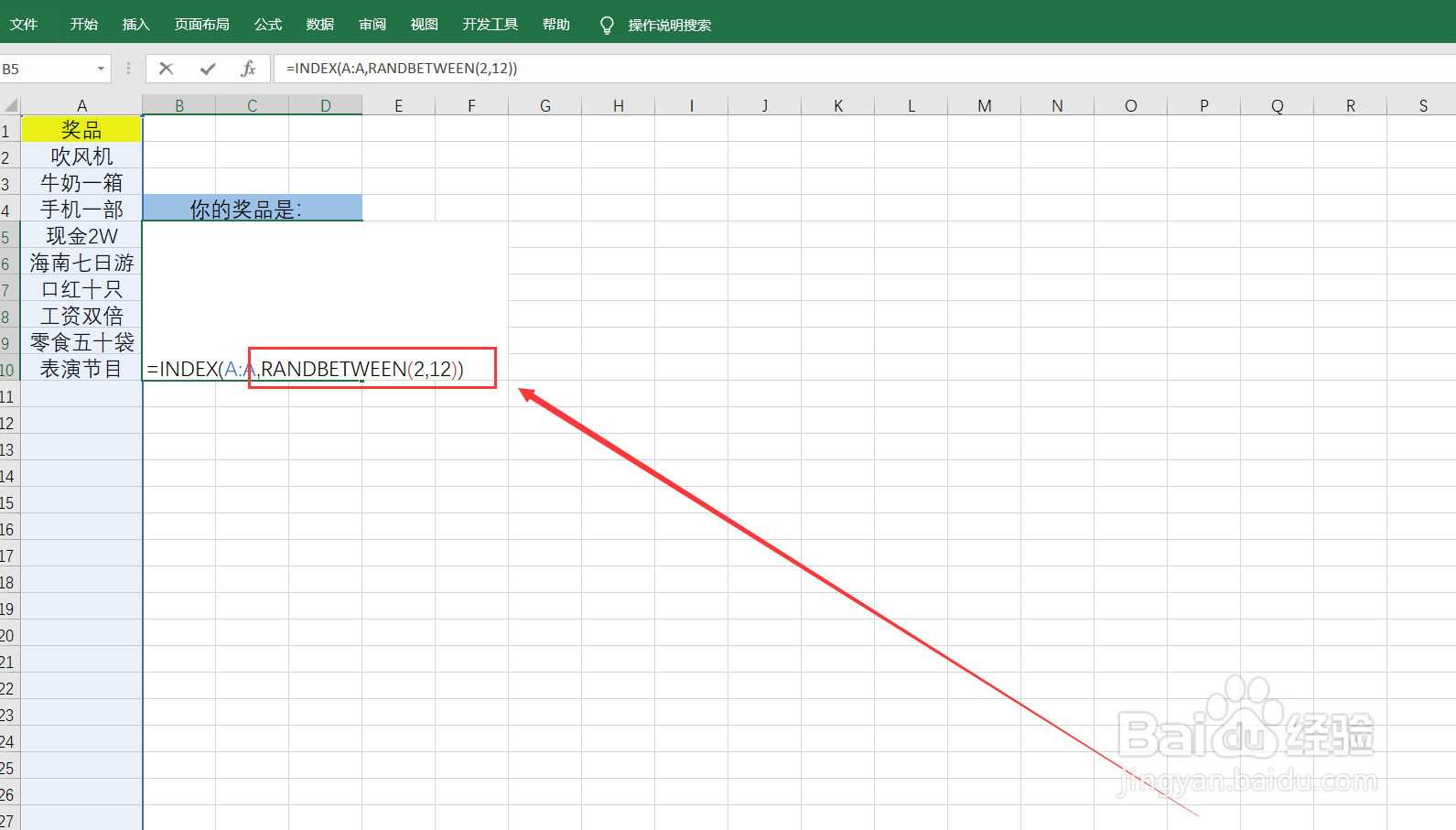Image resolution: width=1456 pixels, height=830 pixels.
Task: Select row 1 header
Action: [x=9, y=130]
